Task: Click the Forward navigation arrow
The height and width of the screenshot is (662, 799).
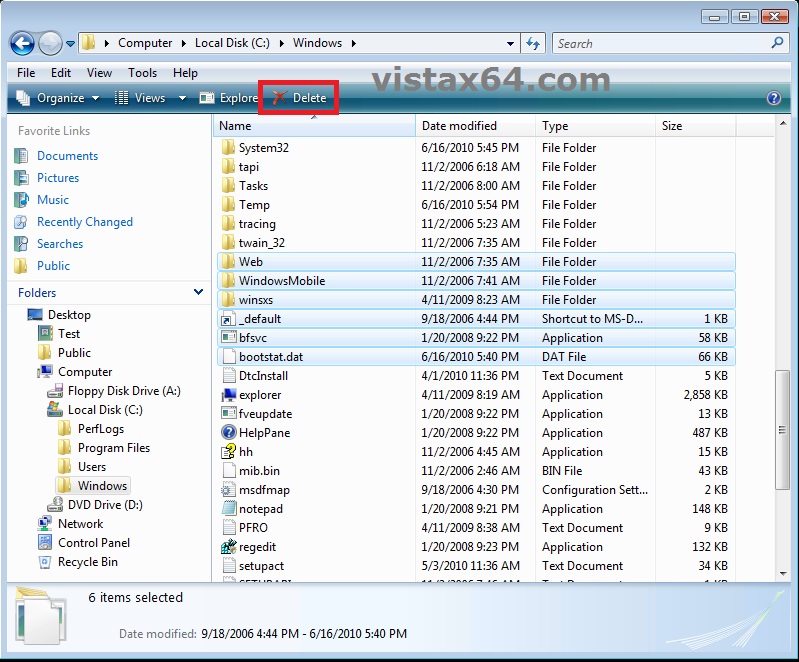Action: [x=50, y=44]
